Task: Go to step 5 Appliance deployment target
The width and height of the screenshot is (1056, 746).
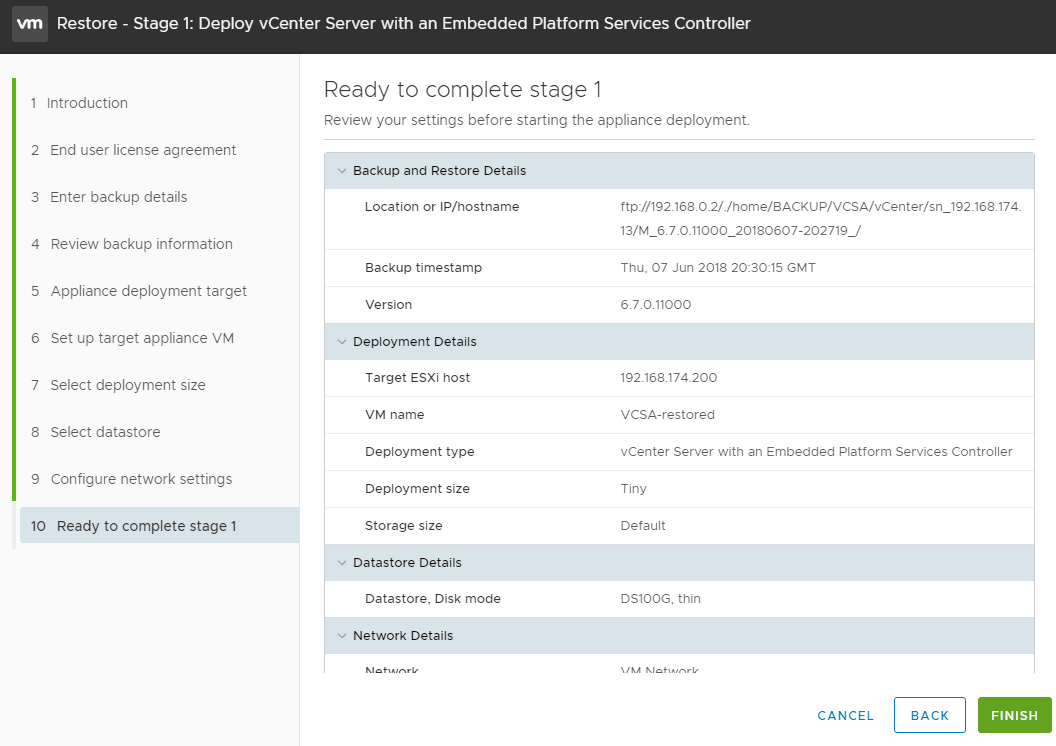Action: click(139, 292)
